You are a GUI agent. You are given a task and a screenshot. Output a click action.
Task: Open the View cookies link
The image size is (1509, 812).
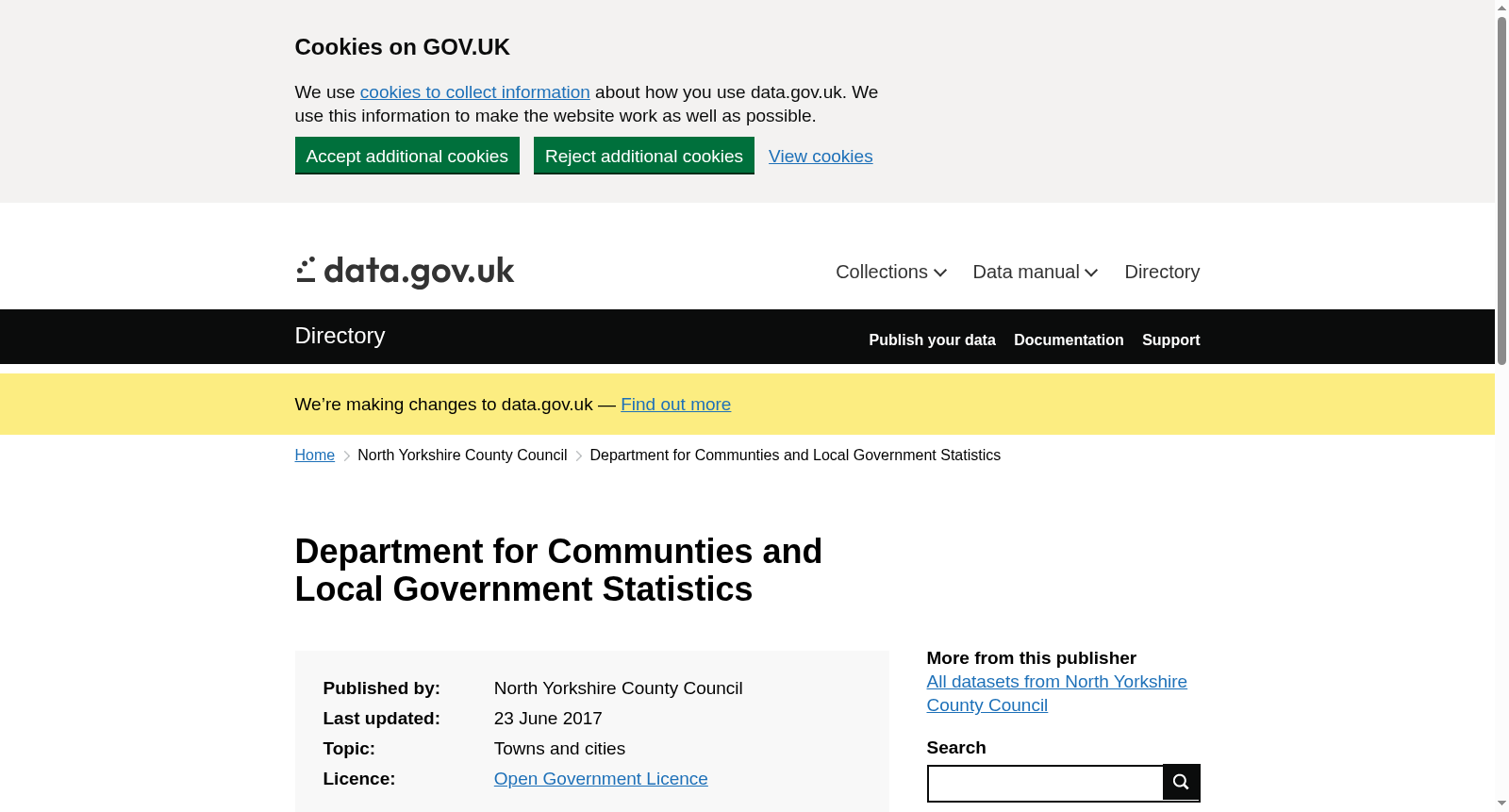click(821, 157)
